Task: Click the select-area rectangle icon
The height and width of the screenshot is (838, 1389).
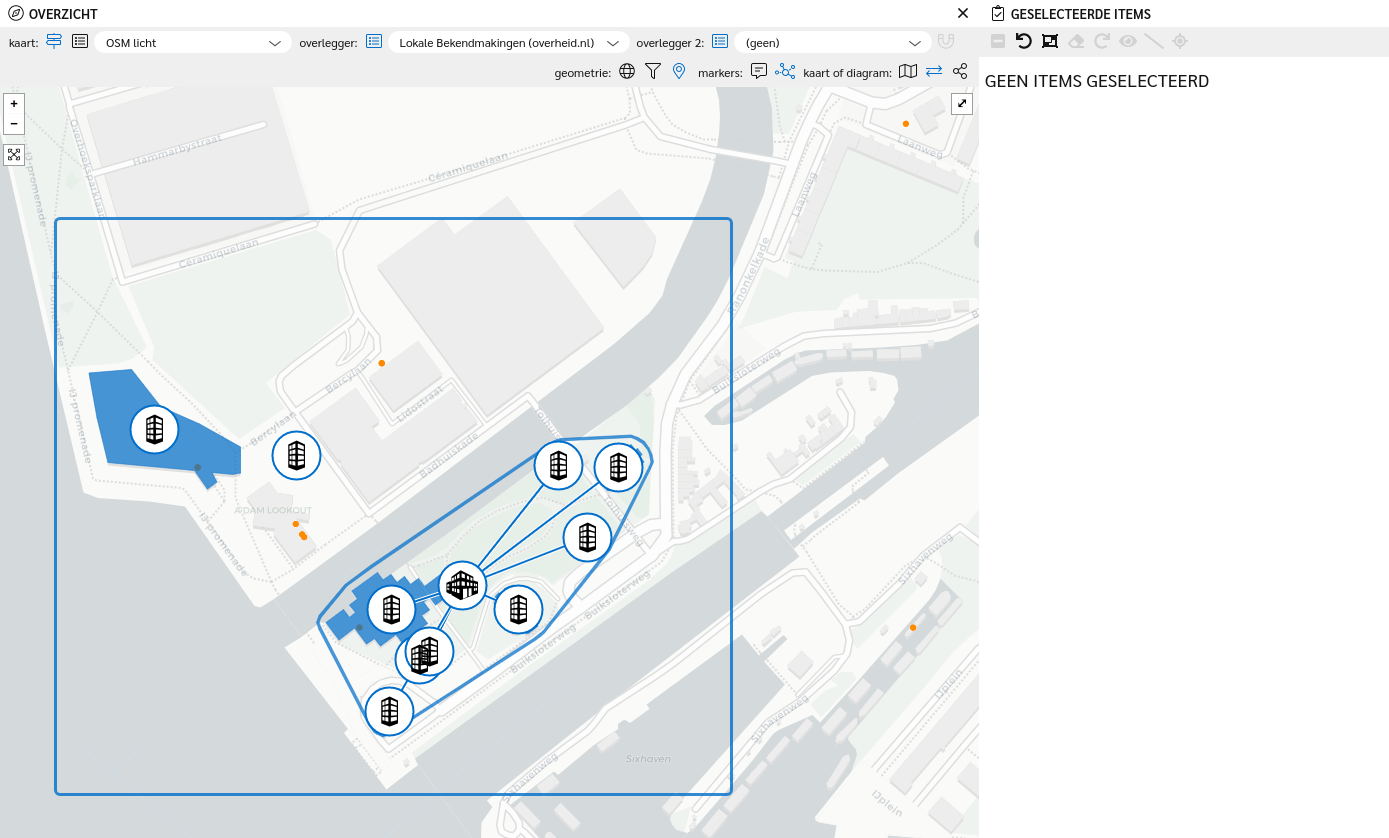Action: tap(1049, 41)
